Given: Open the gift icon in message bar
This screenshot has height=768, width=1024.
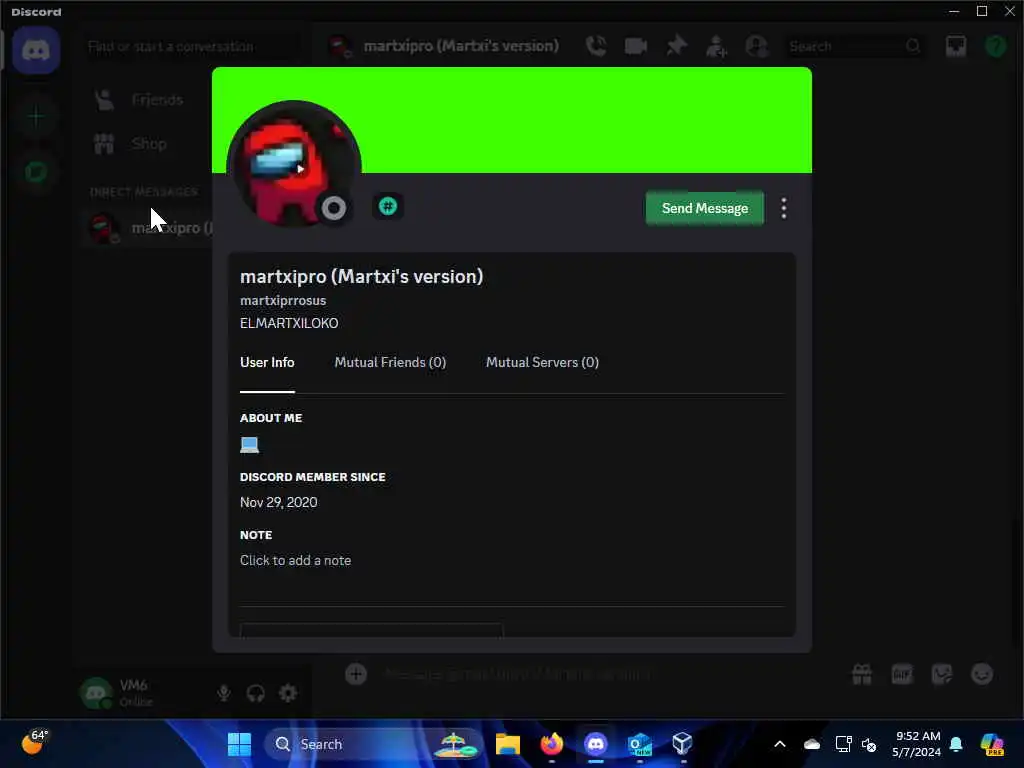Looking at the screenshot, I should pos(862,674).
